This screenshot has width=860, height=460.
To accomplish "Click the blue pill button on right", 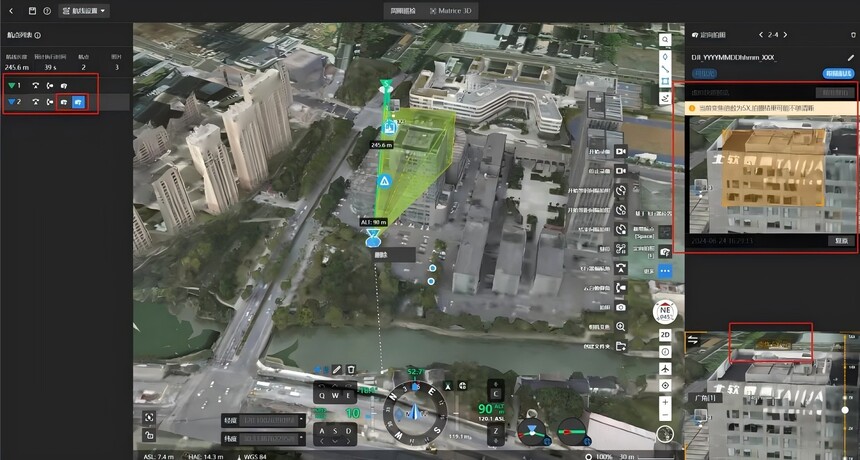I will 839,73.
